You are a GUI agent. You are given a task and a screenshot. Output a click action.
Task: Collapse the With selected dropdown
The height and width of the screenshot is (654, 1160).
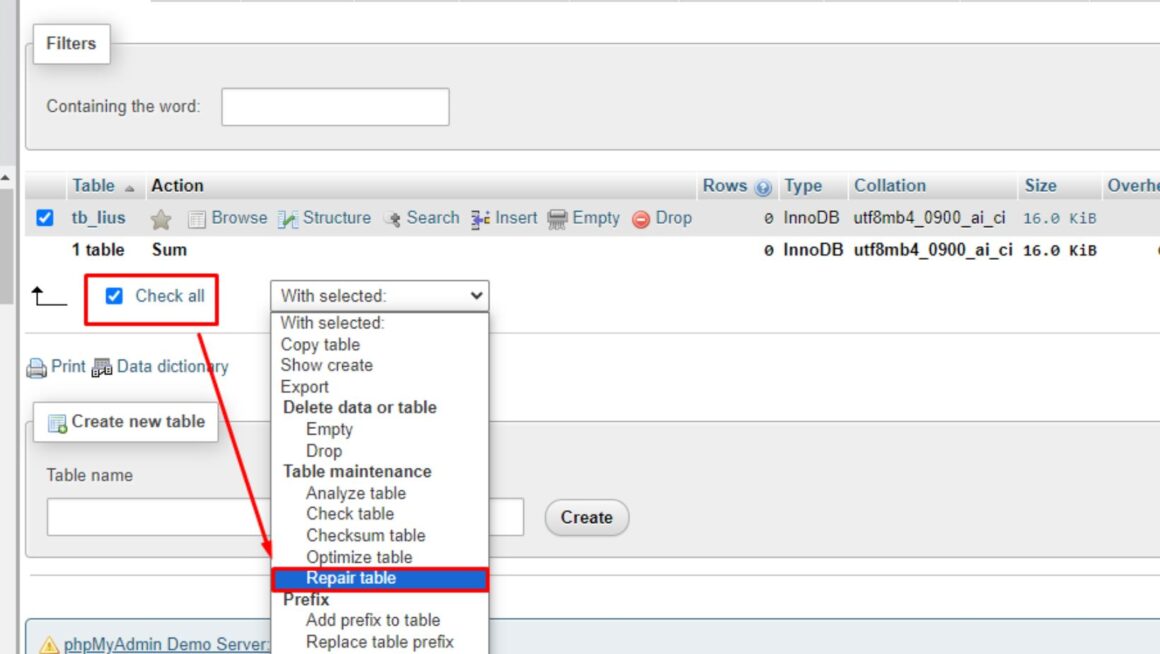tap(379, 296)
